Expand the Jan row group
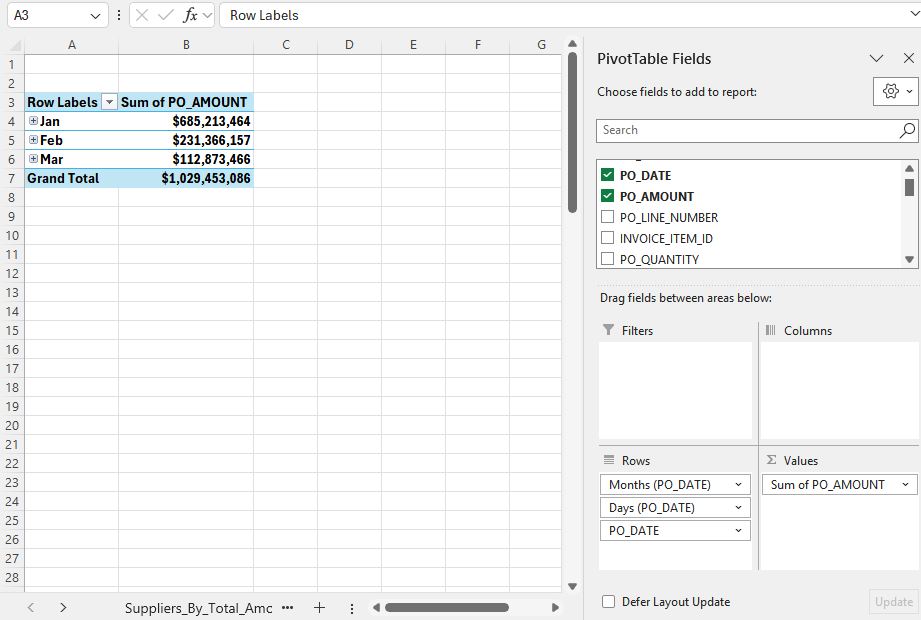The width and height of the screenshot is (921, 620). [x=33, y=121]
